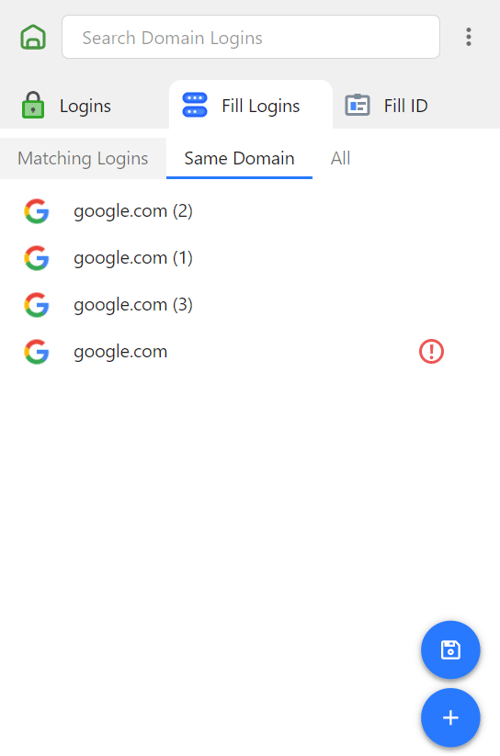Show the All logins sub-tab

pyautogui.click(x=340, y=159)
